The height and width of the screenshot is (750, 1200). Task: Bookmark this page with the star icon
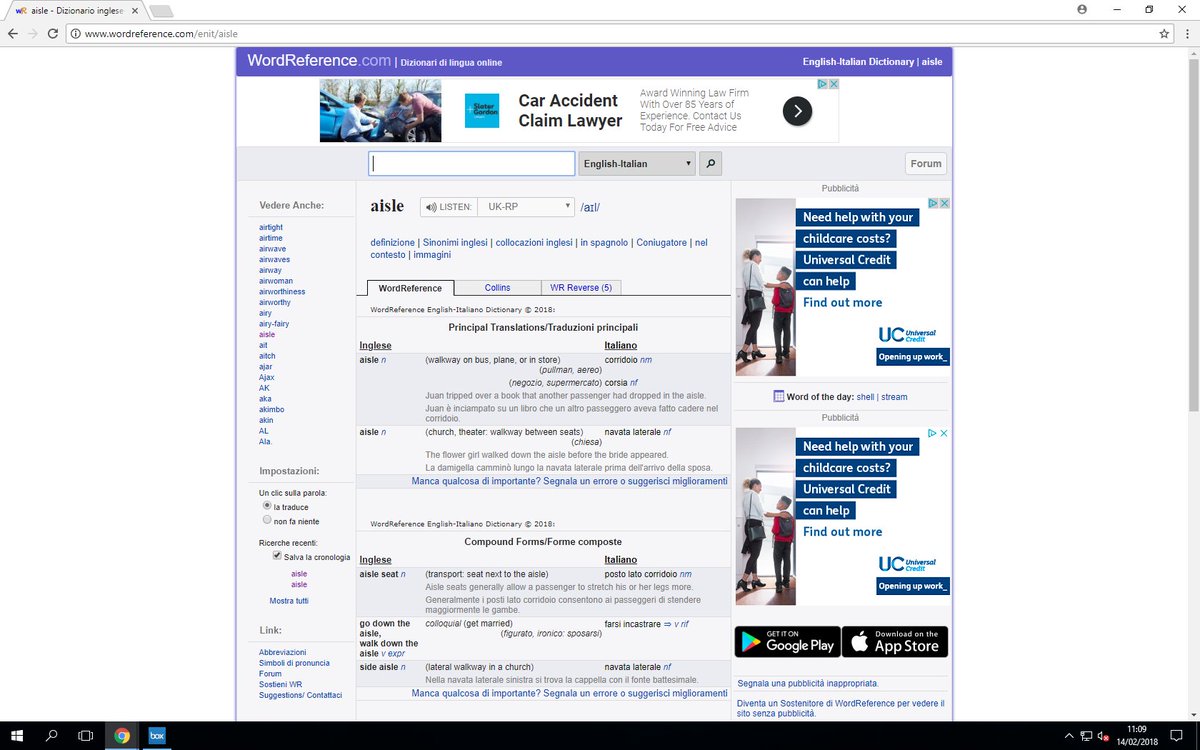pyautogui.click(x=1165, y=33)
